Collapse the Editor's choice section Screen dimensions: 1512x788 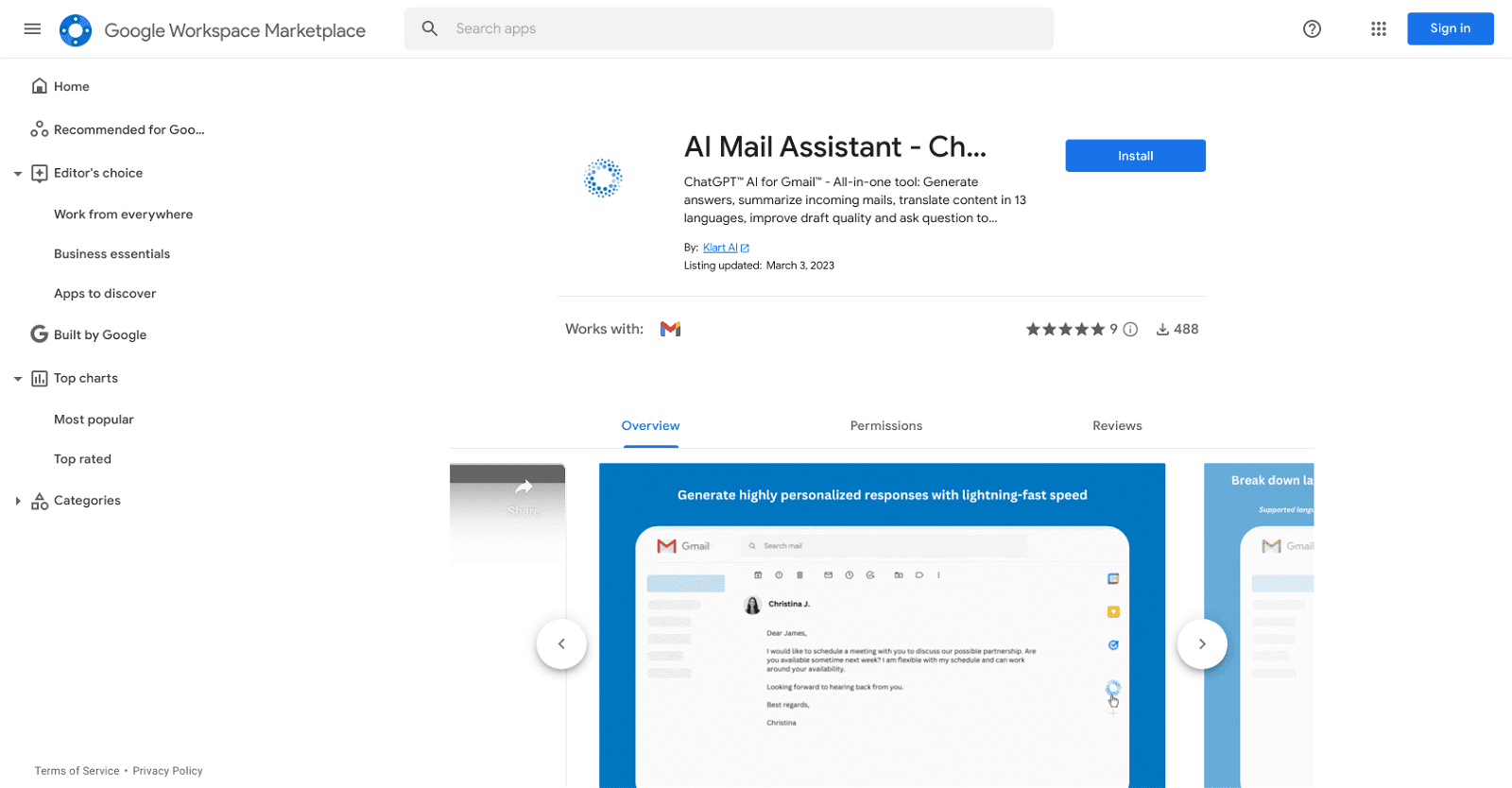[18, 173]
